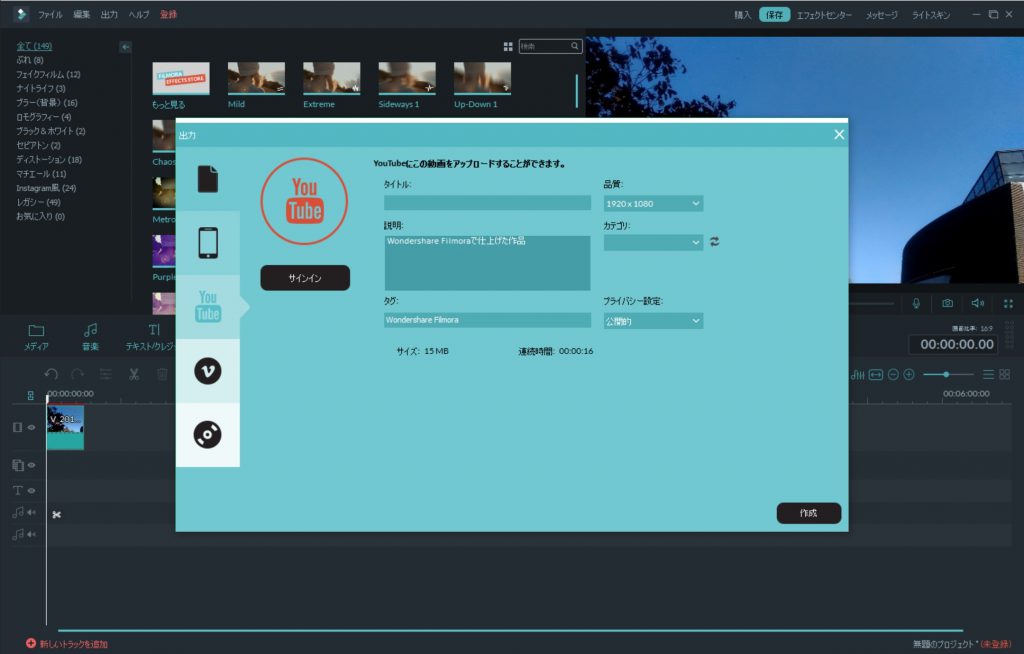Click 購入 purchase link in top bar
Image resolution: width=1024 pixels, height=654 pixels.
click(x=743, y=14)
